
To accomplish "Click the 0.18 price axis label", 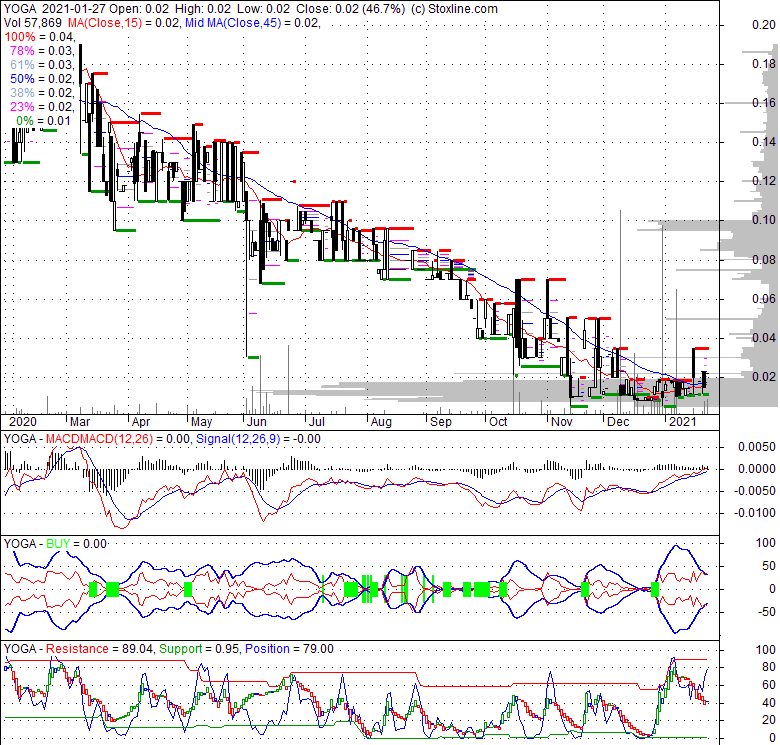I will [x=764, y=64].
